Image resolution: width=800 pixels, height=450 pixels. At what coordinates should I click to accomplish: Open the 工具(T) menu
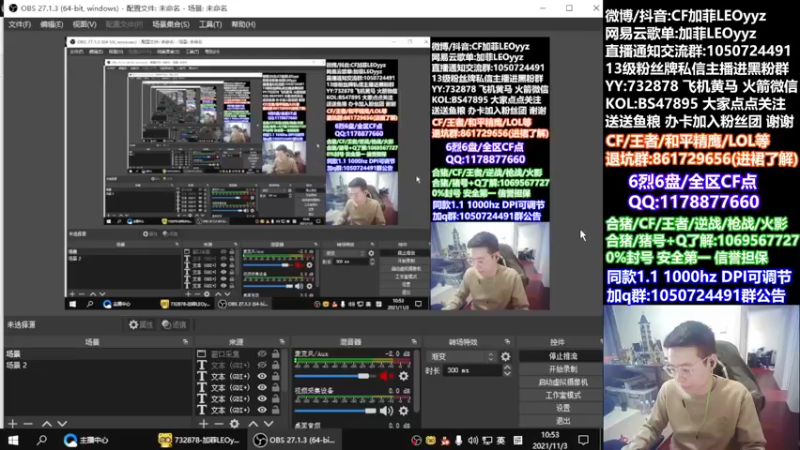click(x=210, y=24)
